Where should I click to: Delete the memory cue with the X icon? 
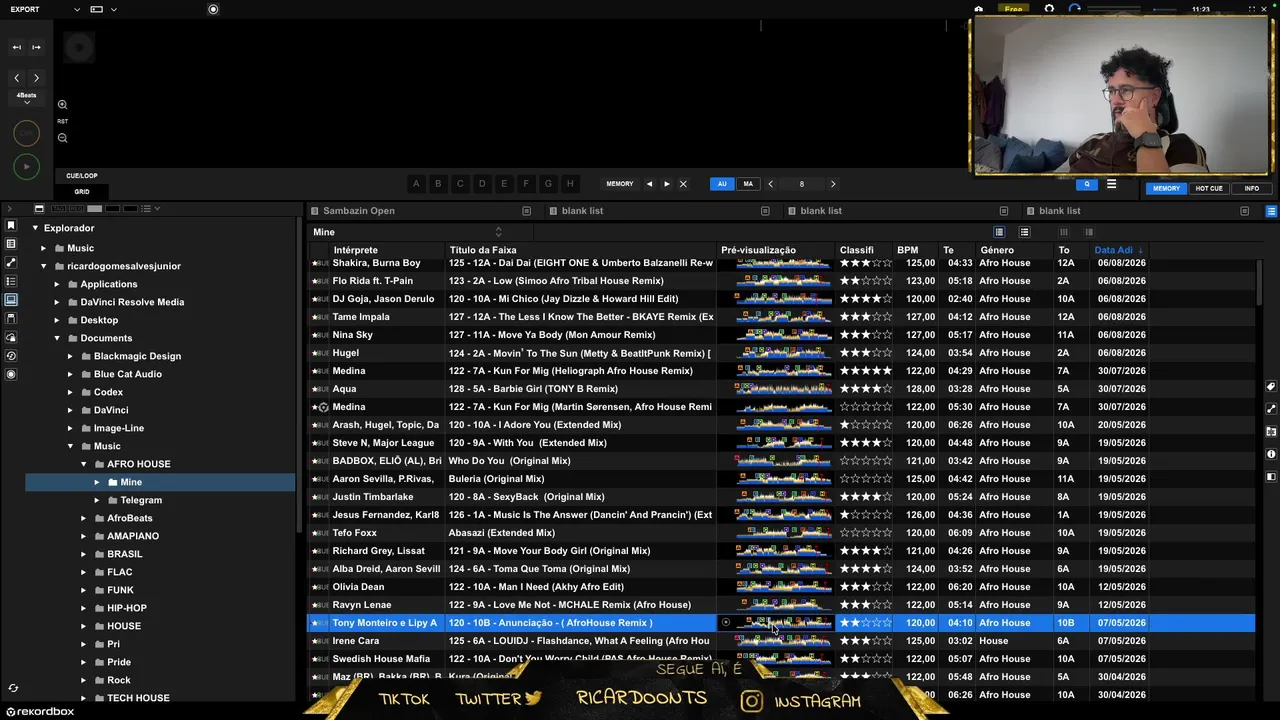(683, 184)
